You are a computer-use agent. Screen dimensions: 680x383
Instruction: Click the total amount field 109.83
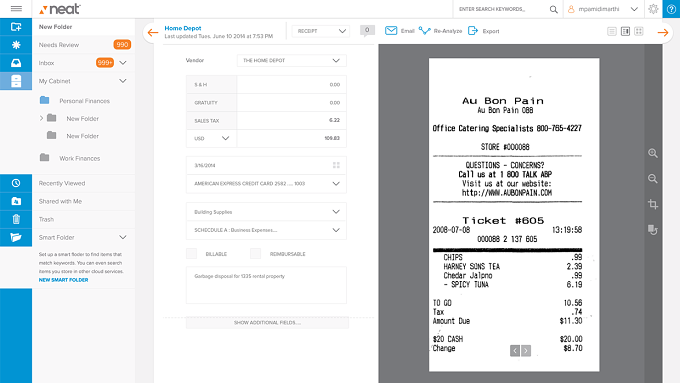click(x=291, y=138)
